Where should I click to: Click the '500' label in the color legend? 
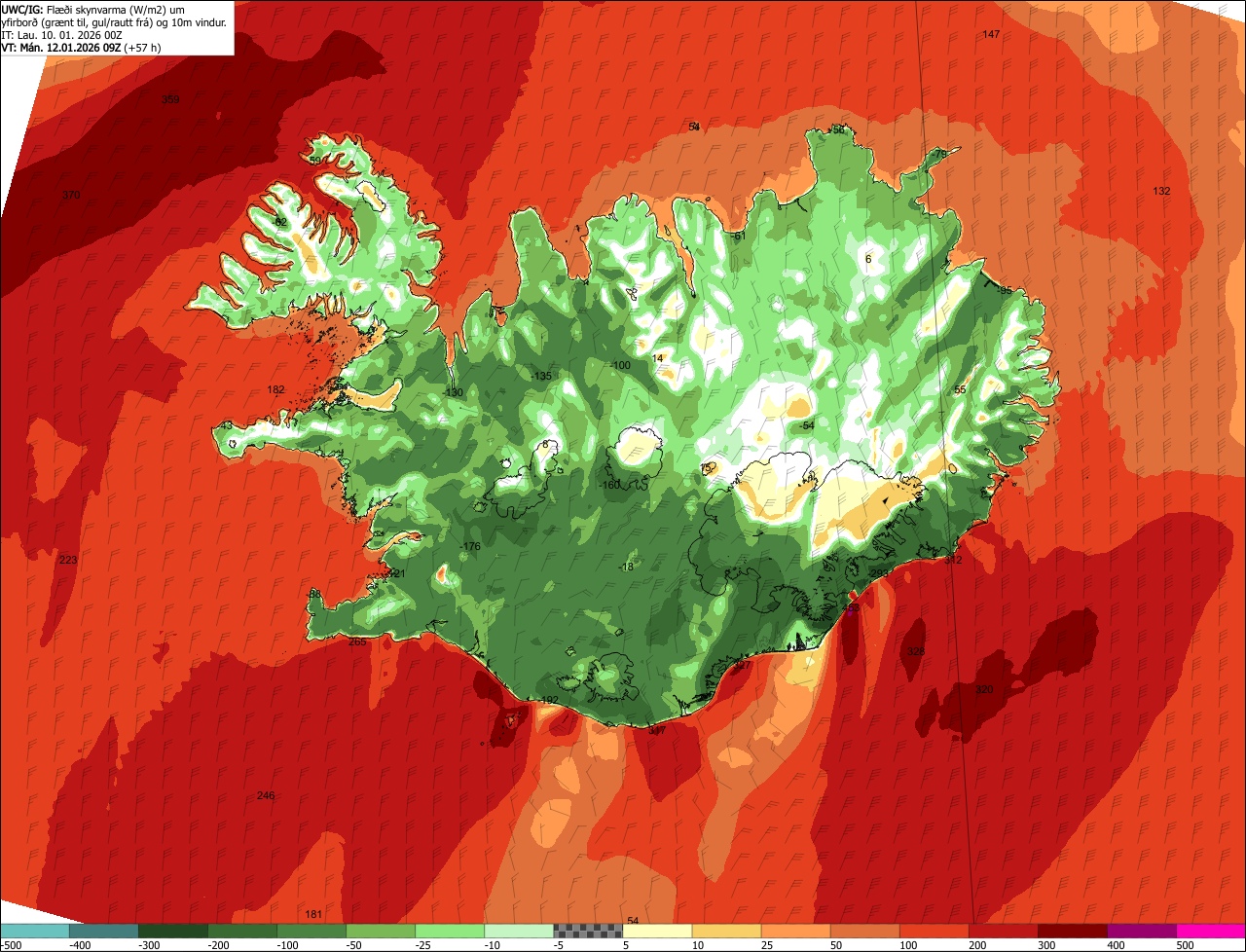1186,945
